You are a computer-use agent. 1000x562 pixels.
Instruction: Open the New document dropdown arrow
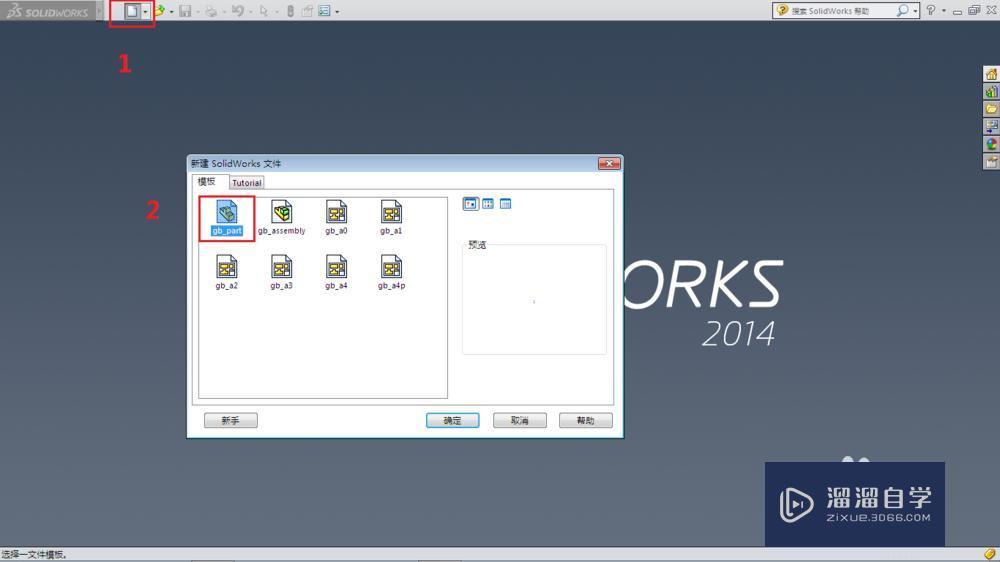point(145,11)
